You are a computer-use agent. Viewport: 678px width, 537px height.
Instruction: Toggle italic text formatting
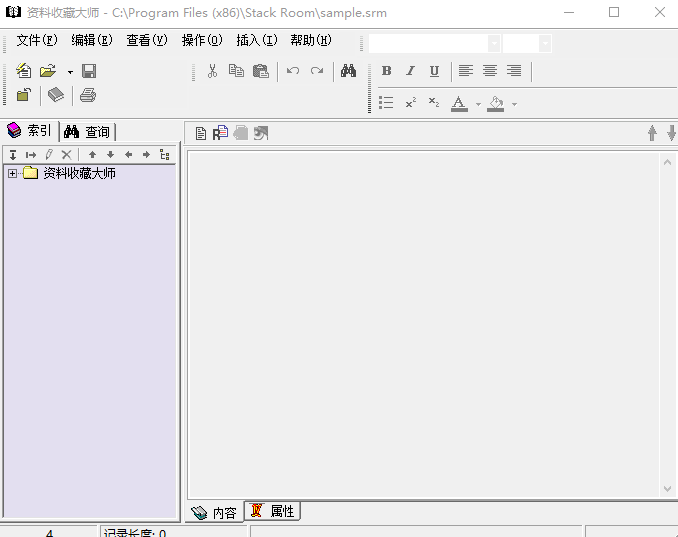[x=410, y=71]
